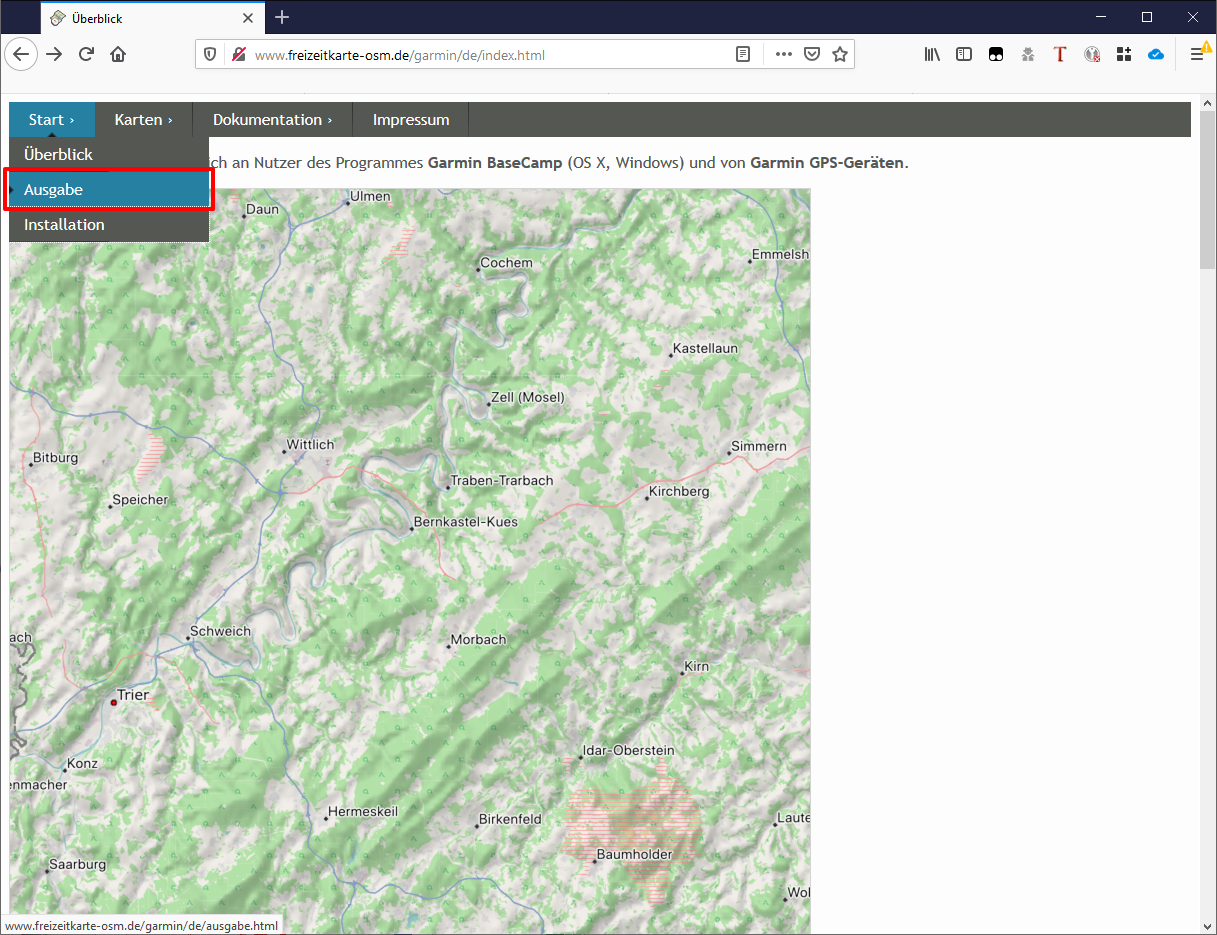Screen dimensions: 1217x935
Task: Click the globe extension with red badge
Action: (1092, 55)
